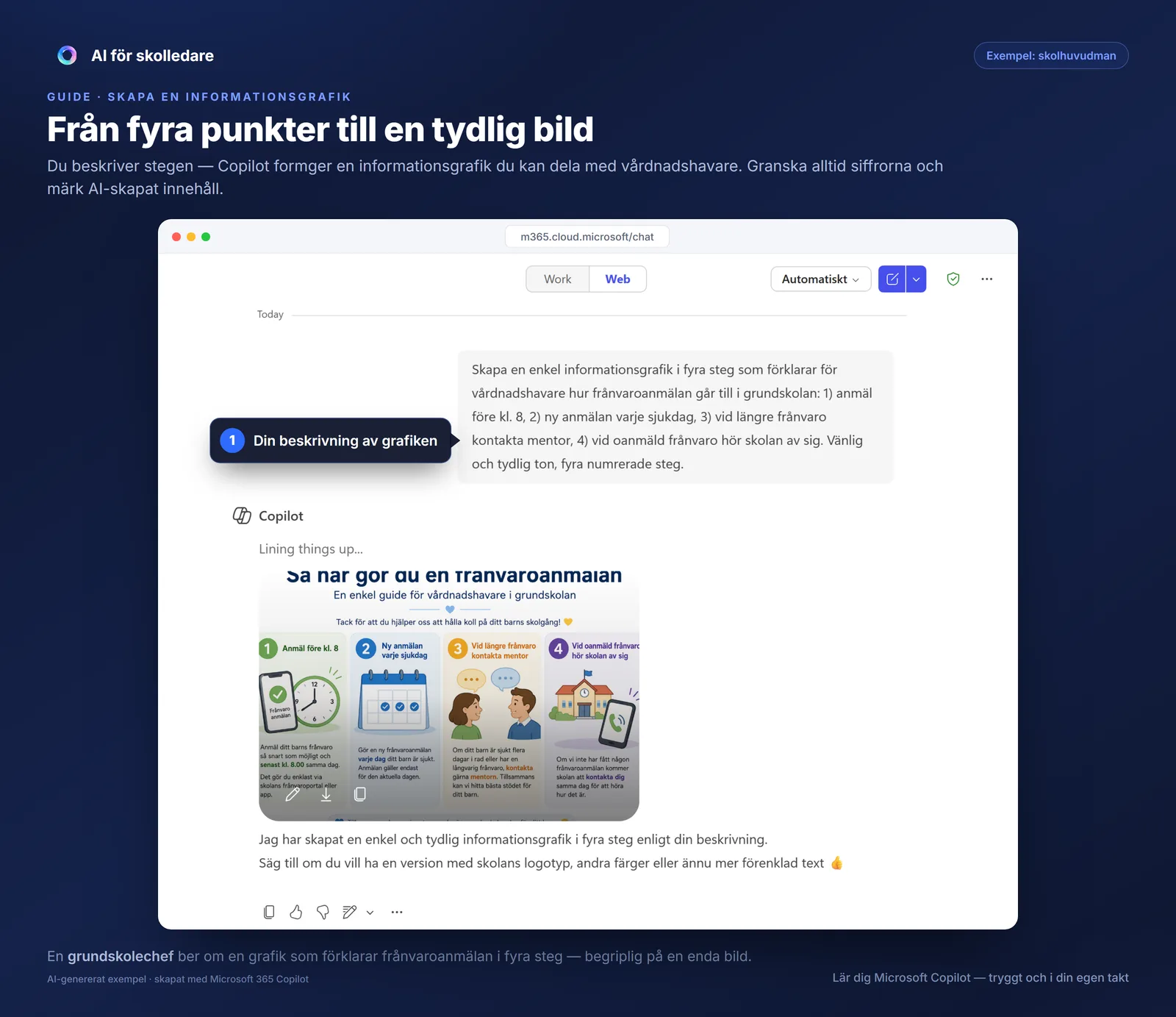This screenshot has height=1017, width=1176.
Task: Switch to the Work tab
Action: pos(557,279)
